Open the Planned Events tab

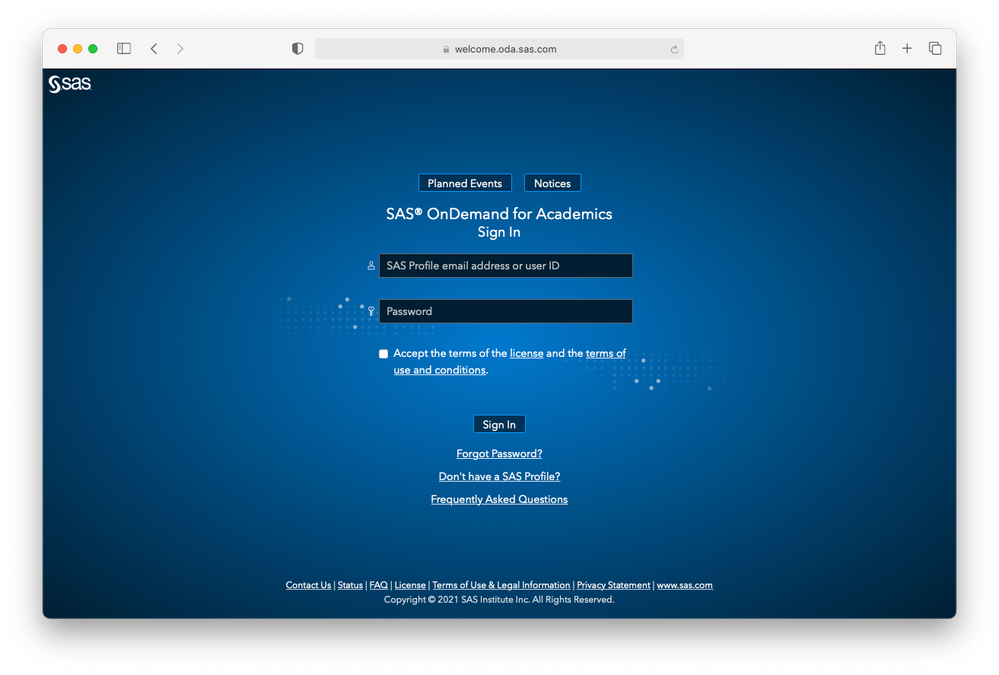[x=464, y=183]
